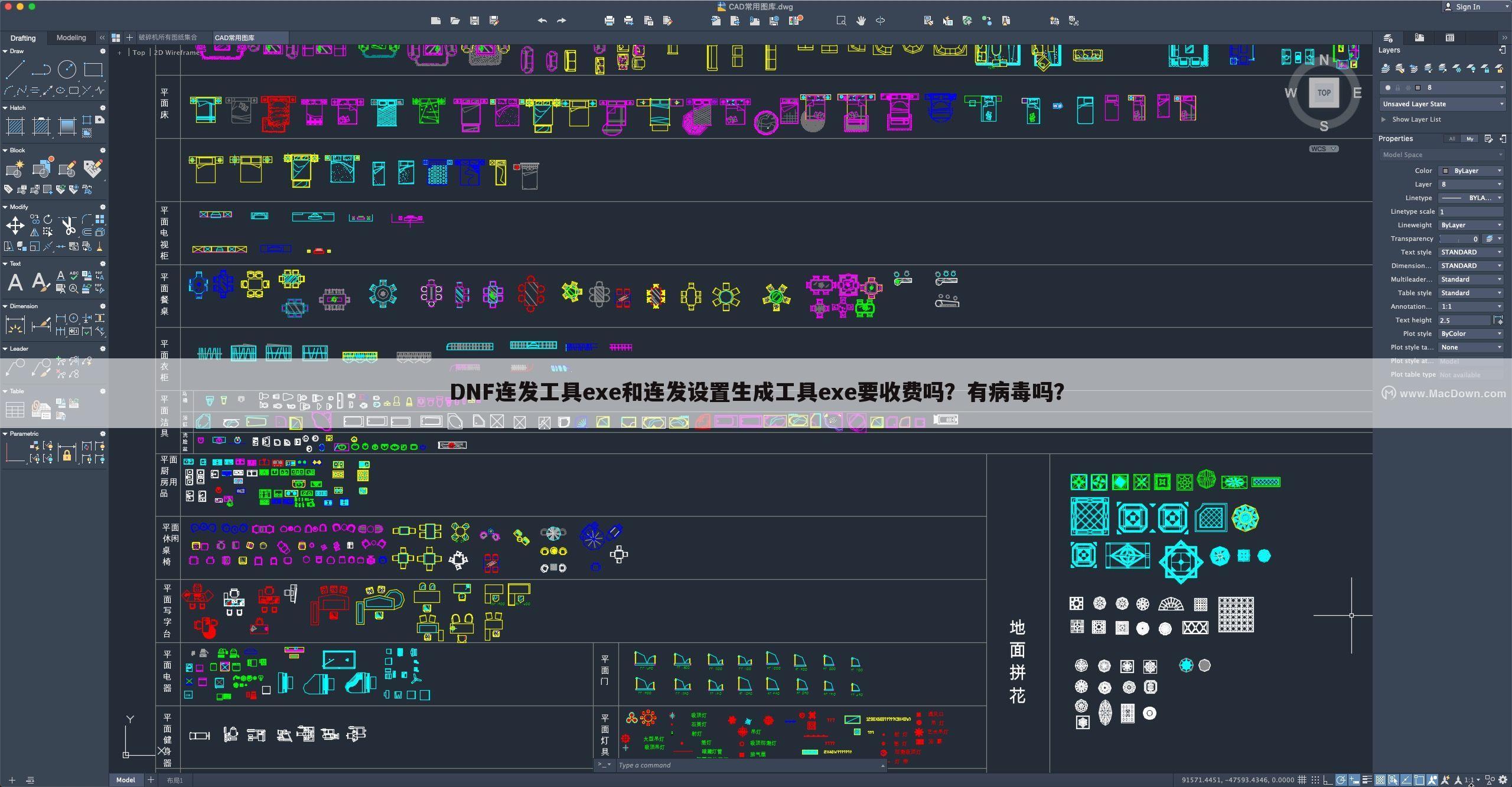
Task: Click the Print toolbar icon
Action: 610,21
